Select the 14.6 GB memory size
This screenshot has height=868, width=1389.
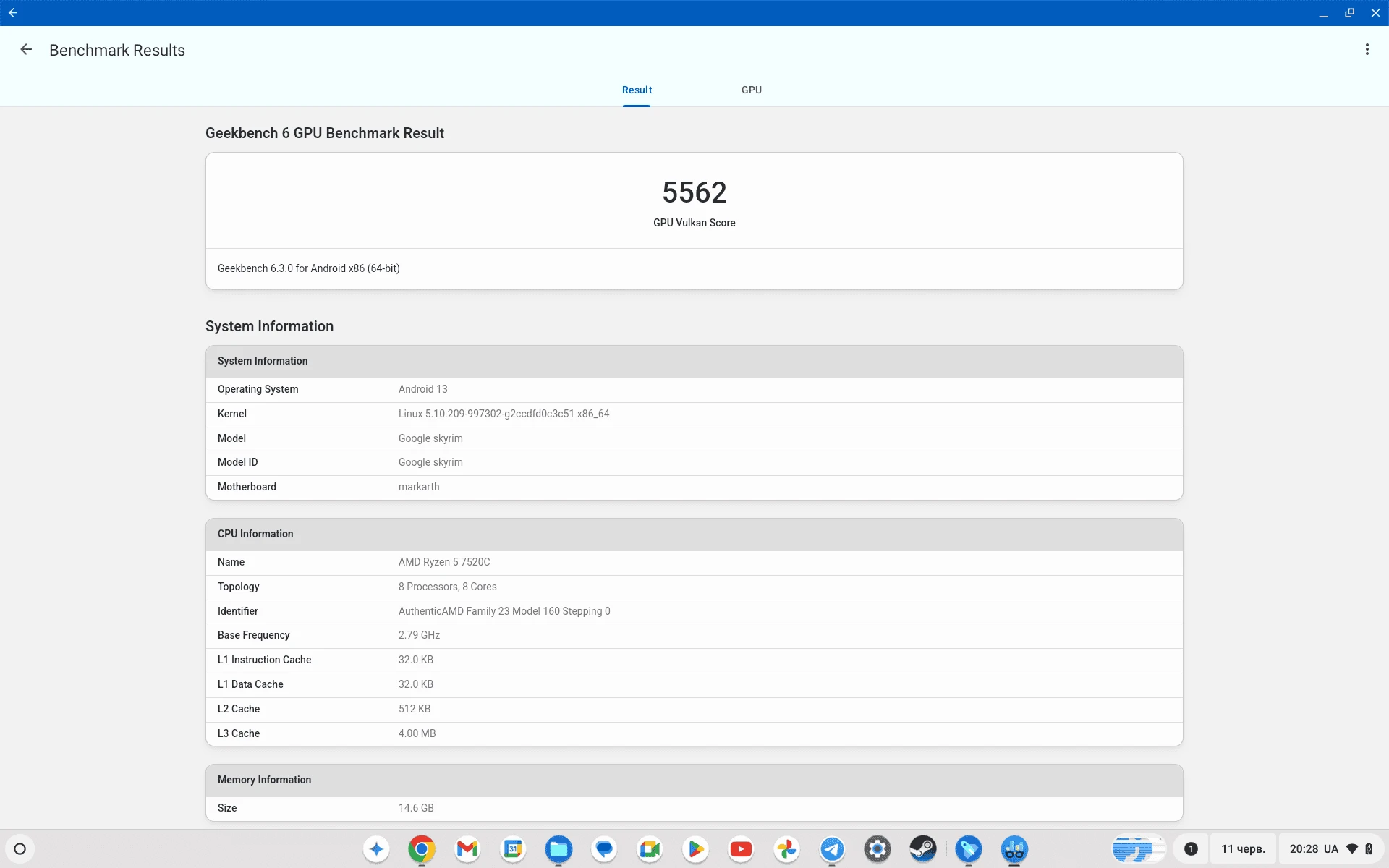pyautogui.click(x=416, y=808)
